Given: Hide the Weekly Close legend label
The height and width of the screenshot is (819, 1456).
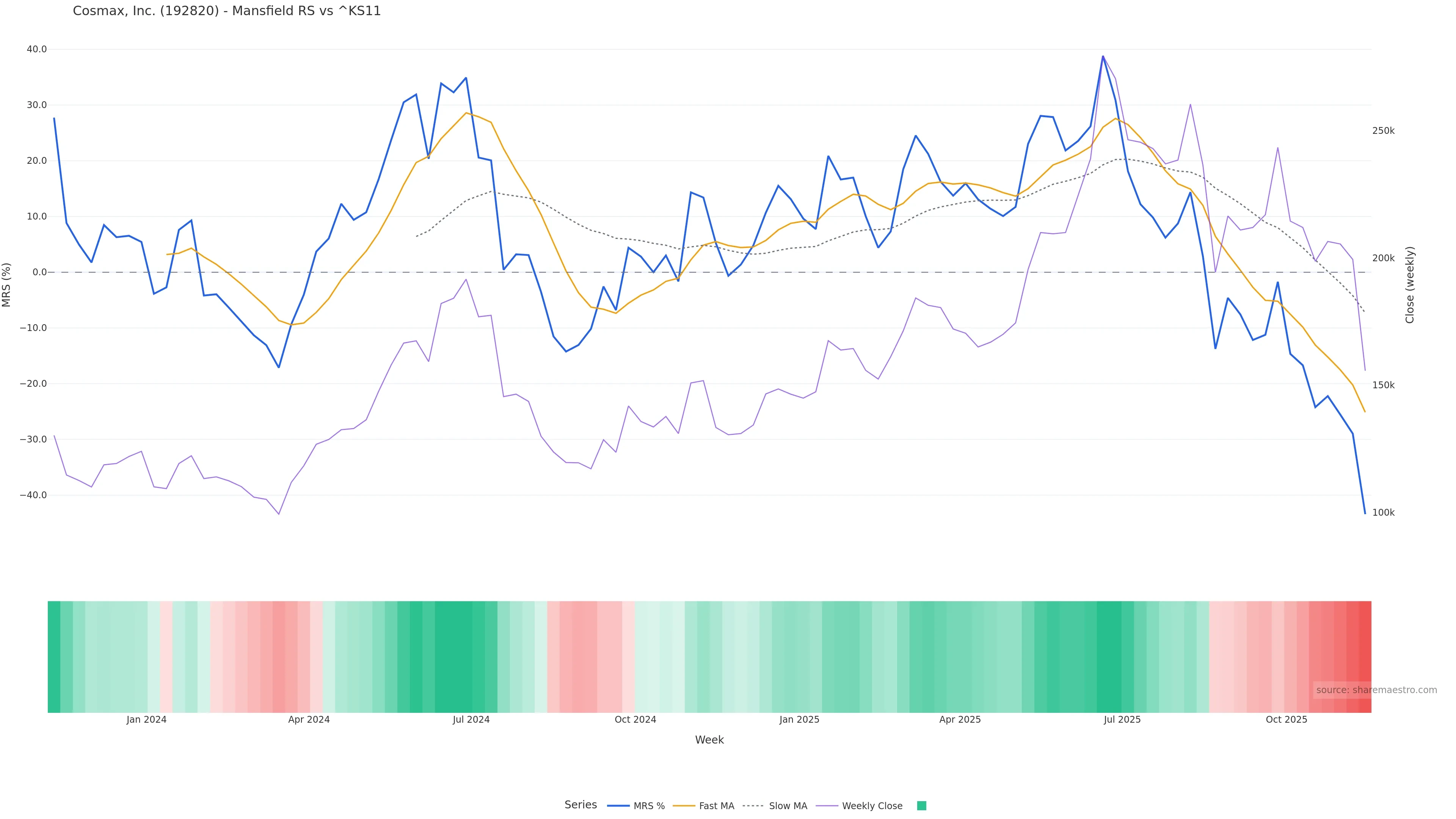Looking at the screenshot, I should [x=872, y=806].
